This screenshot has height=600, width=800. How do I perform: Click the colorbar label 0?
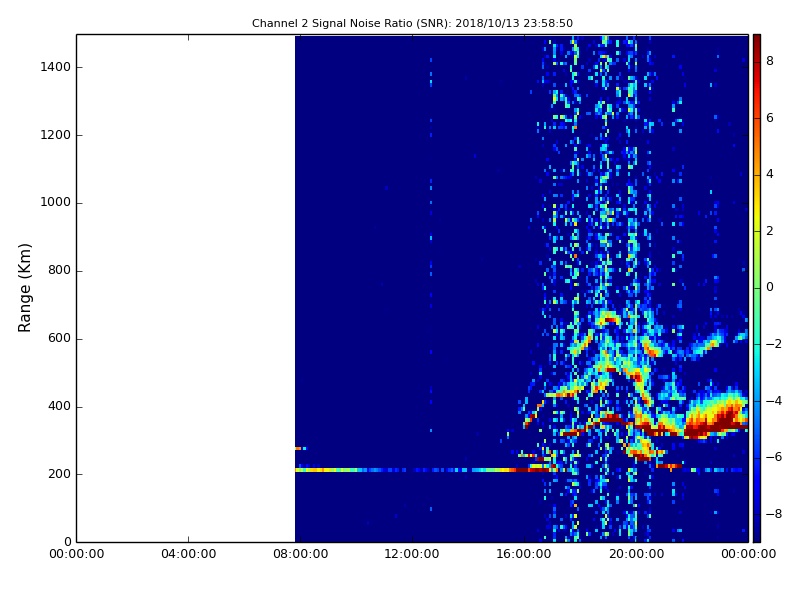click(x=770, y=287)
